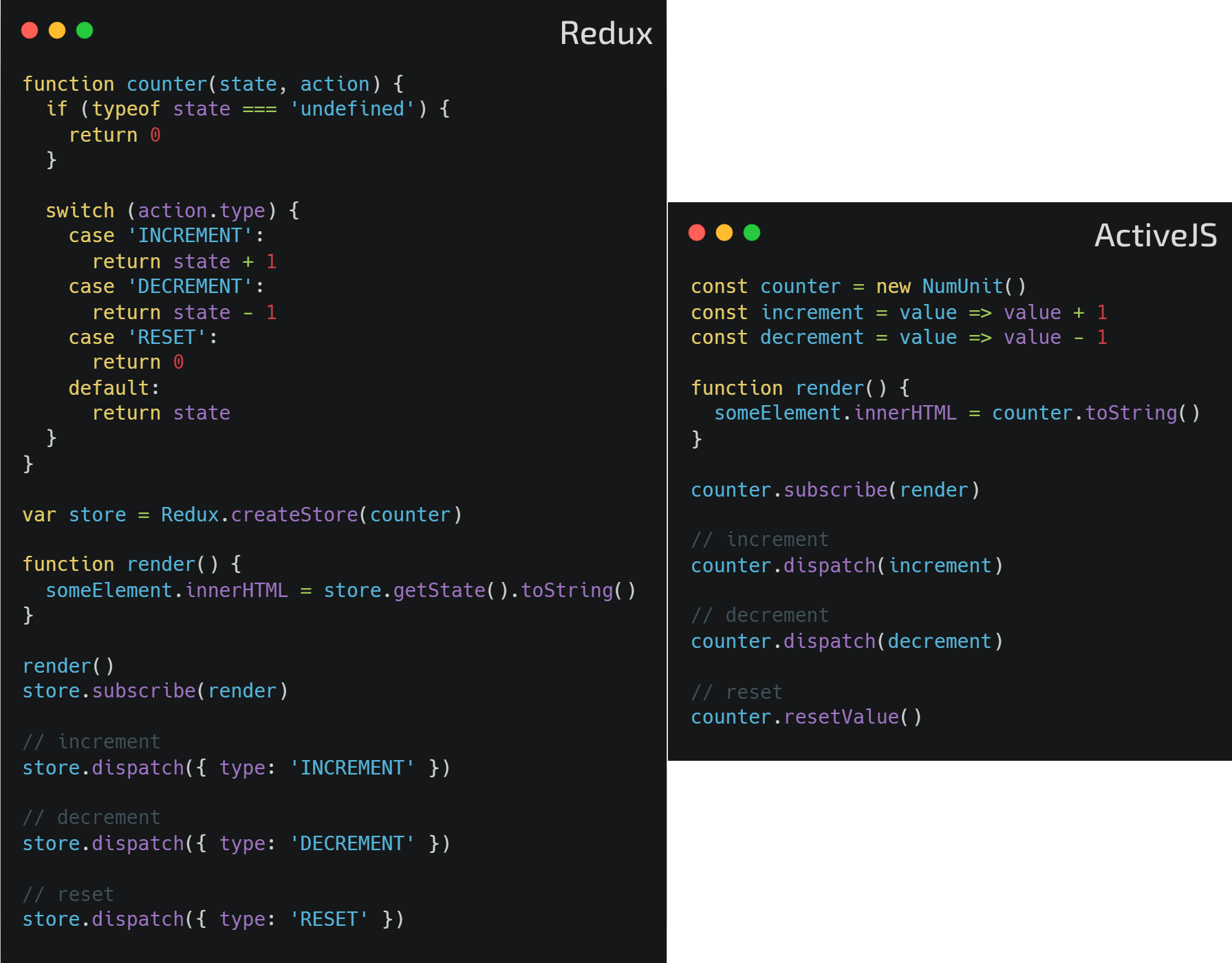Click the // increment comment in Redux panel

tap(91, 742)
